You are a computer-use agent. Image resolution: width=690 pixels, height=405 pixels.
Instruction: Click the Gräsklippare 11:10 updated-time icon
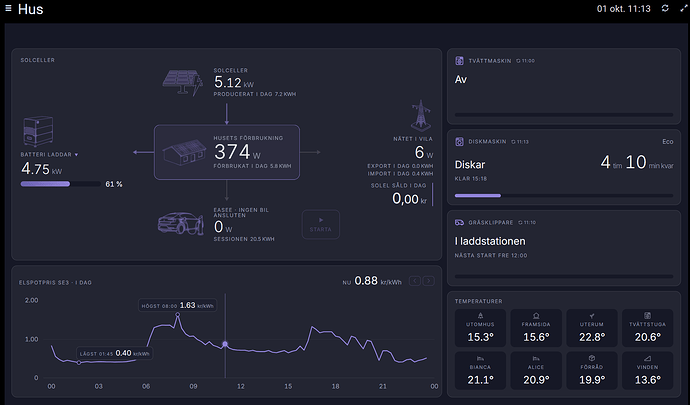coord(520,222)
